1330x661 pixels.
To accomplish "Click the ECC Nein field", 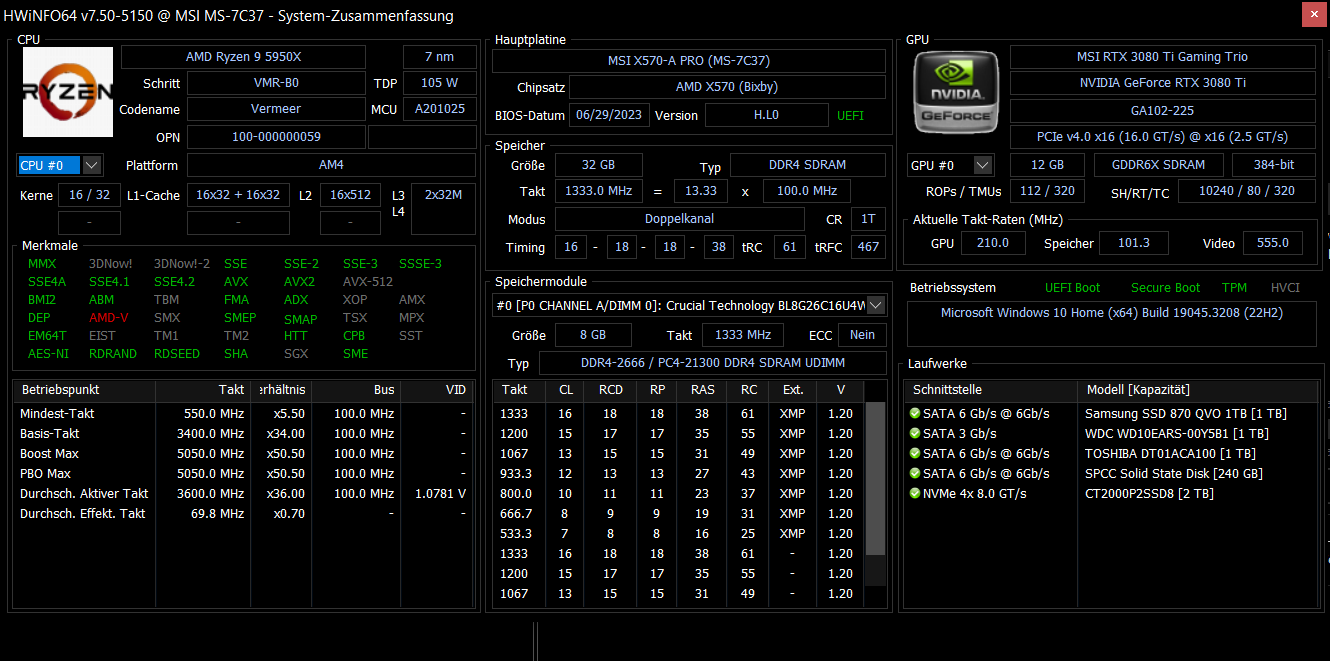I will (862, 335).
